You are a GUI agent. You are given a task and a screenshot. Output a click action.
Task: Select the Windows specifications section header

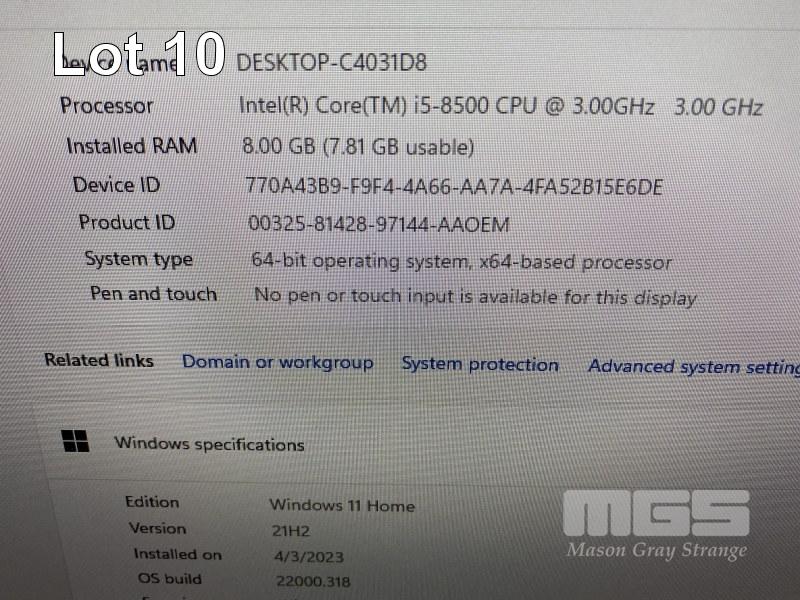(209, 444)
